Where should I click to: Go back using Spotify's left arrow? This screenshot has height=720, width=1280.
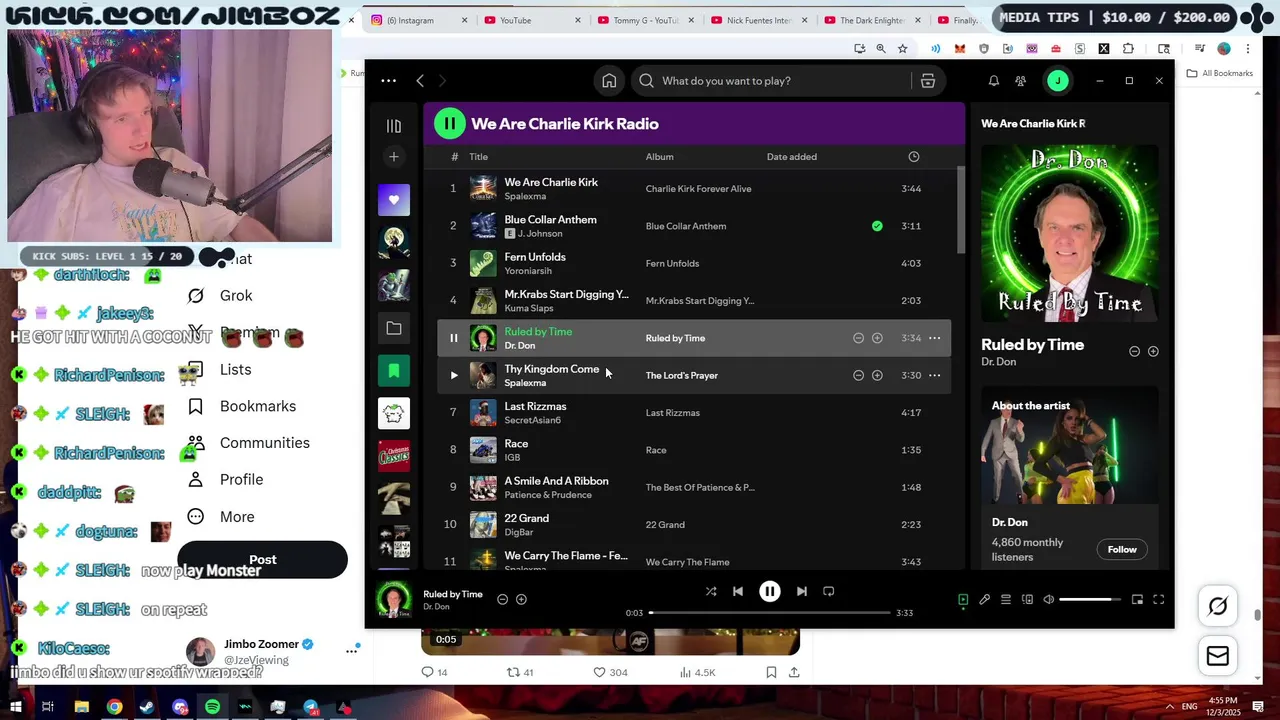pos(420,81)
